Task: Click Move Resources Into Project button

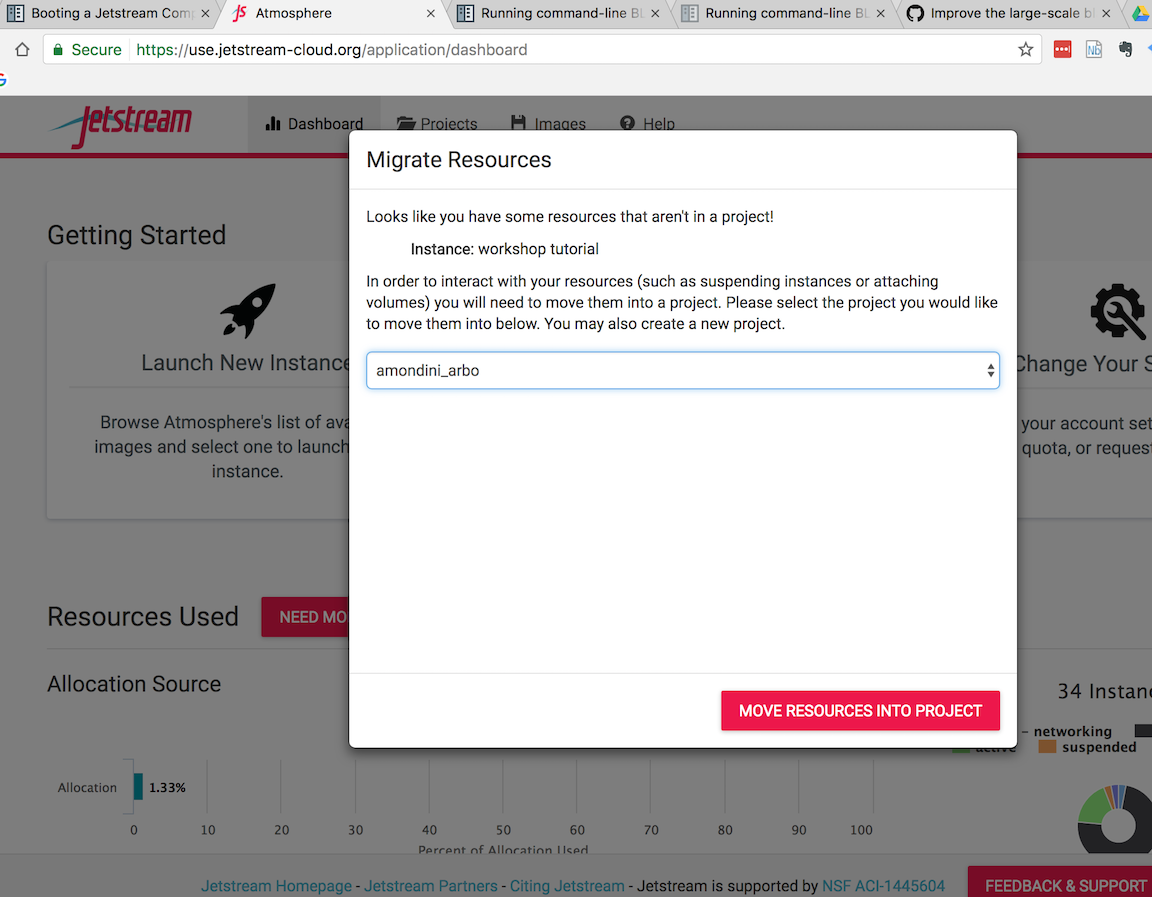Action: click(860, 711)
